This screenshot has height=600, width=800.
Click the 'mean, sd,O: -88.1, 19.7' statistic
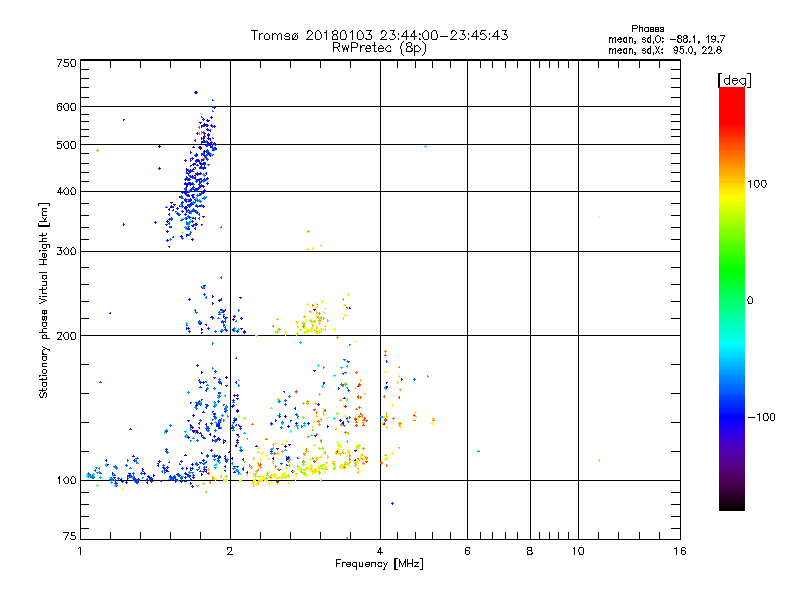tap(666, 39)
